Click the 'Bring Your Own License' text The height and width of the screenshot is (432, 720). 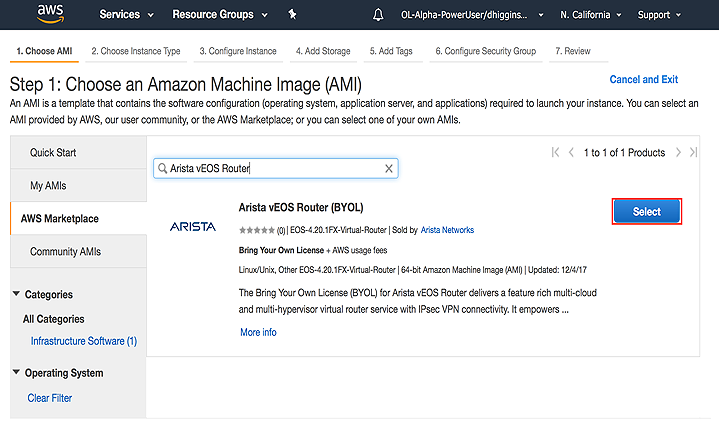click(x=281, y=250)
